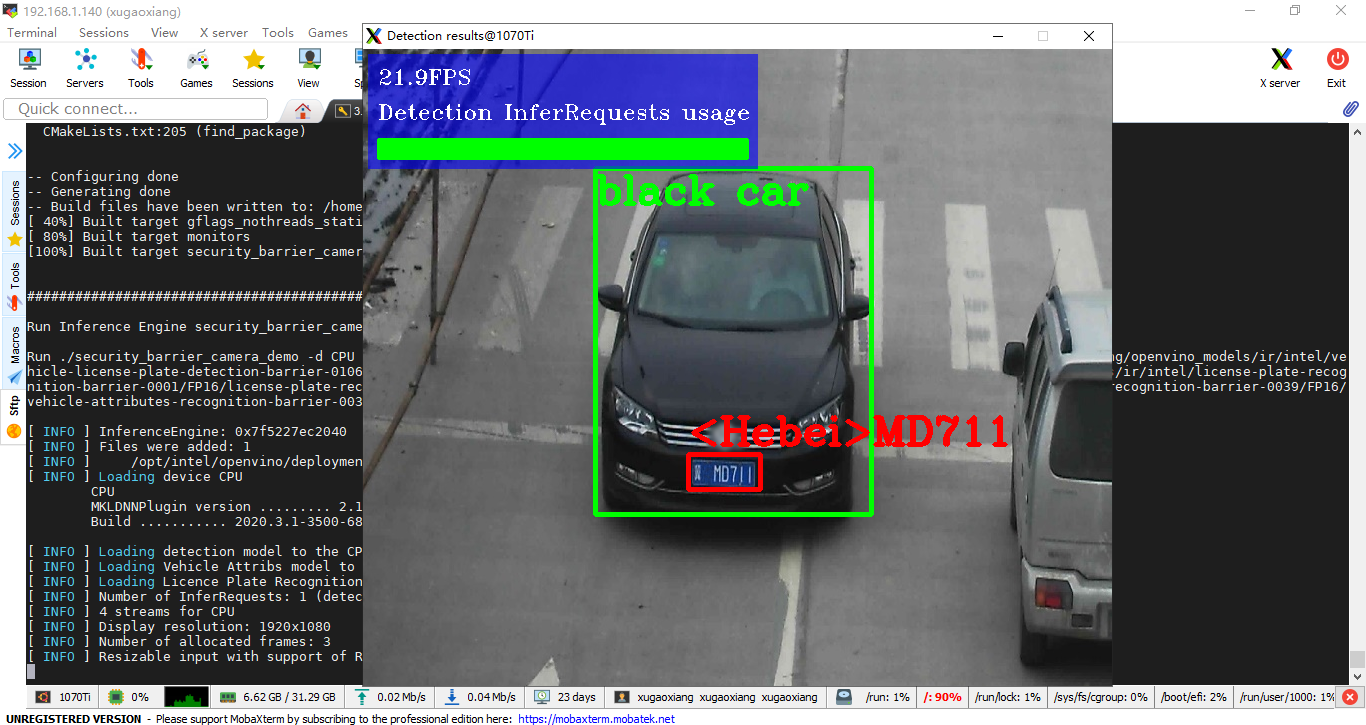Click the 6.62 GB / 31.29 GB memory status
The width and height of the screenshot is (1366, 725).
click(278, 697)
